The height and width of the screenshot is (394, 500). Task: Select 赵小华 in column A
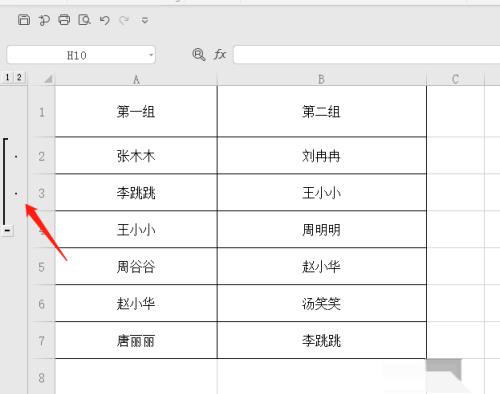pyautogui.click(x=136, y=304)
